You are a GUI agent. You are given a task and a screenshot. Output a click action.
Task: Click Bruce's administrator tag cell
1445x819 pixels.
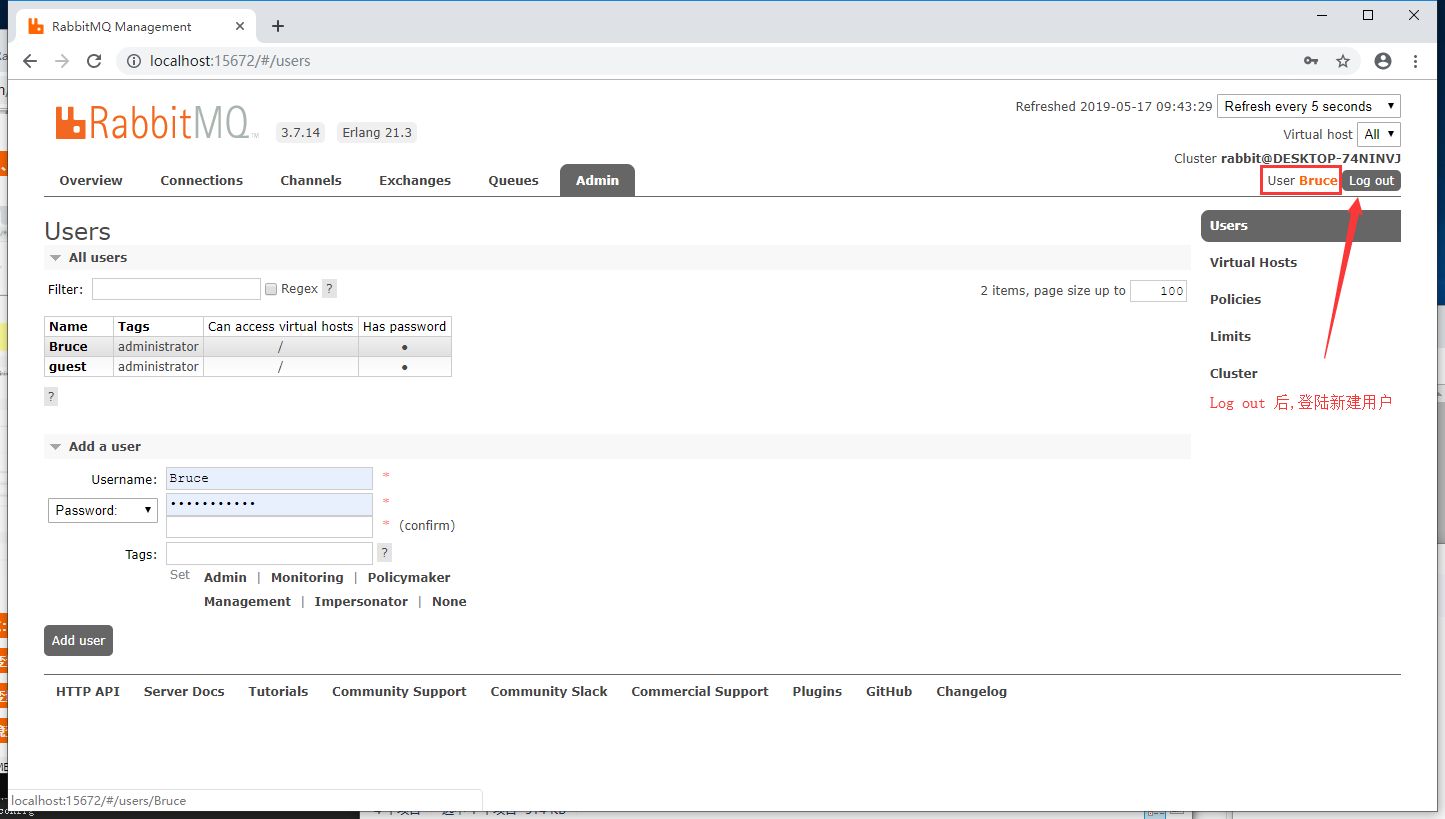[158, 347]
